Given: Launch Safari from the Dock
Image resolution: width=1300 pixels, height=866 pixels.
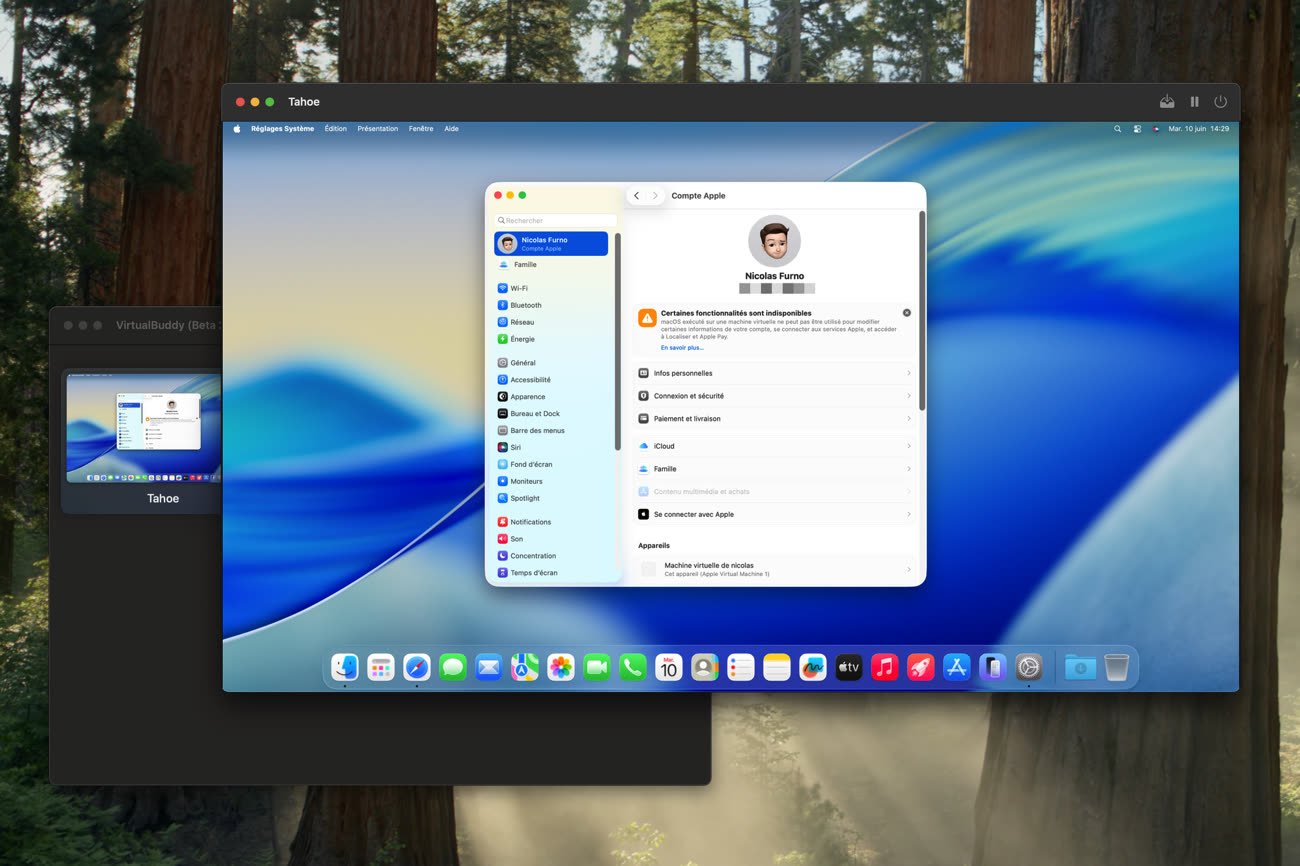Looking at the screenshot, I should pyautogui.click(x=417, y=667).
